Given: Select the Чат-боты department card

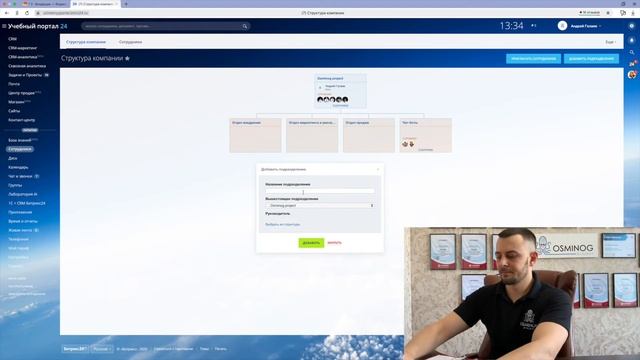Looking at the screenshot, I should [426, 136].
